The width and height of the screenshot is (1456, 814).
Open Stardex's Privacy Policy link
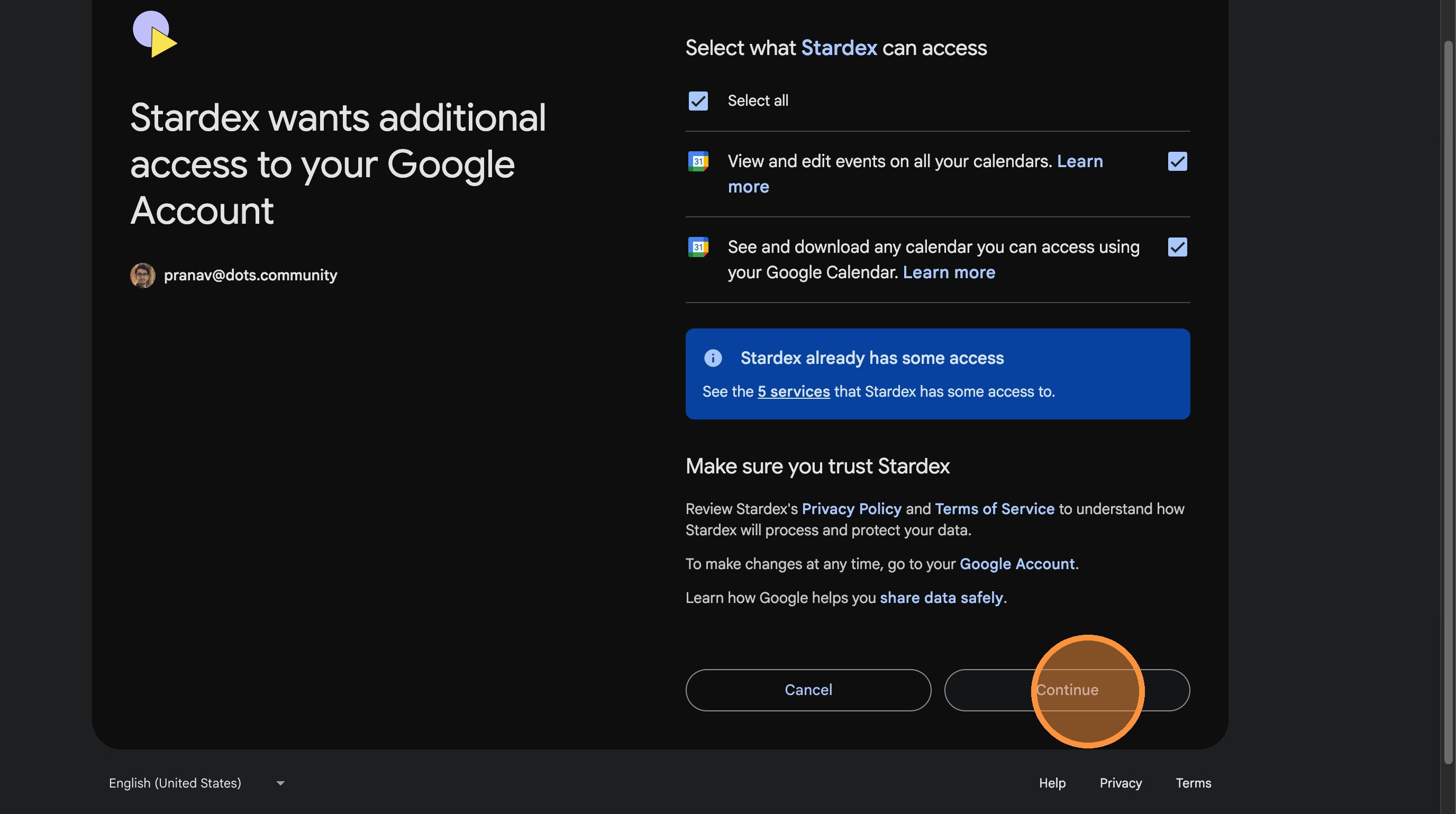point(851,509)
